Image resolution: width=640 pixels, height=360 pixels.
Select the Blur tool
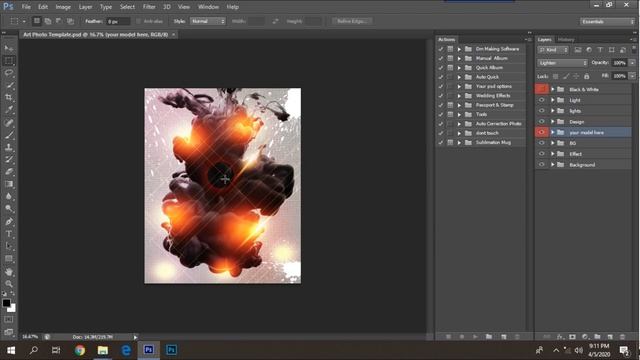[x=9, y=196]
